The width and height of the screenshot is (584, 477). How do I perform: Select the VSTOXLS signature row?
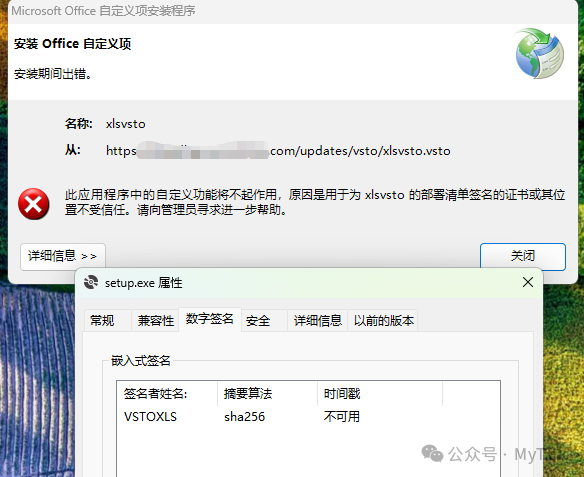[308, 416]
